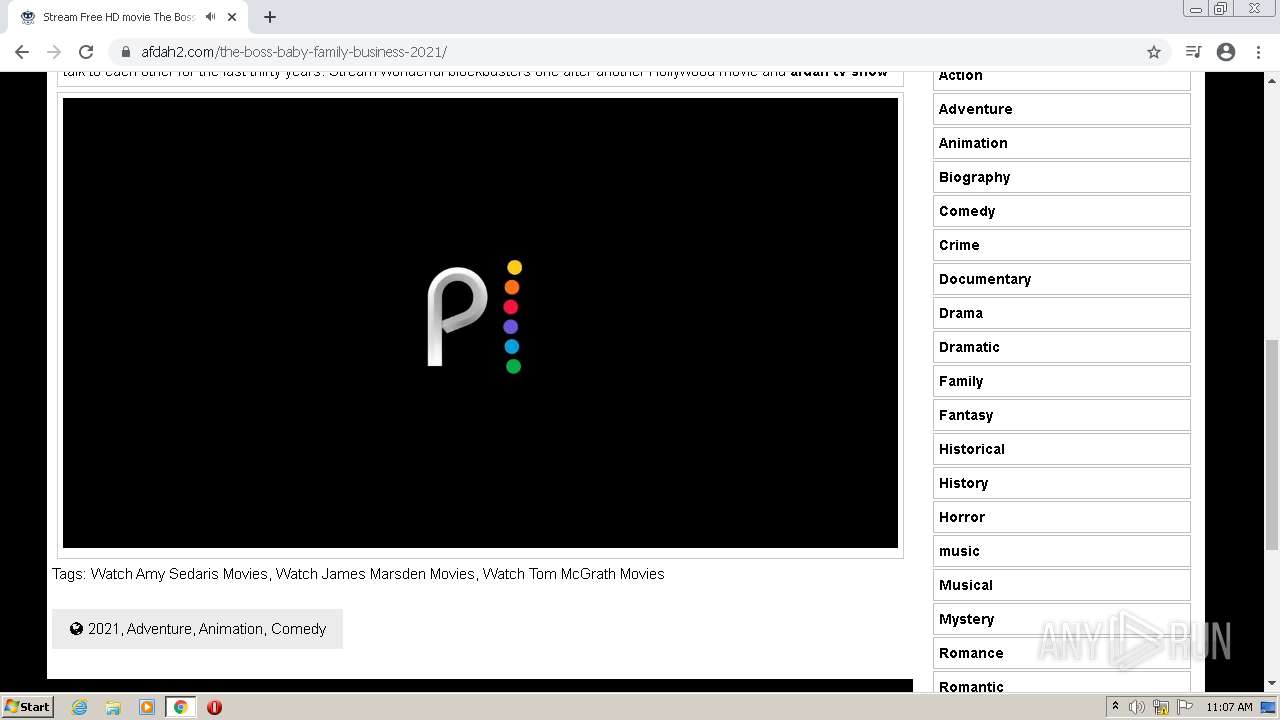Click the forward navigation arrow
Screen dimensions: 1280x720
[x=54, y=52]
